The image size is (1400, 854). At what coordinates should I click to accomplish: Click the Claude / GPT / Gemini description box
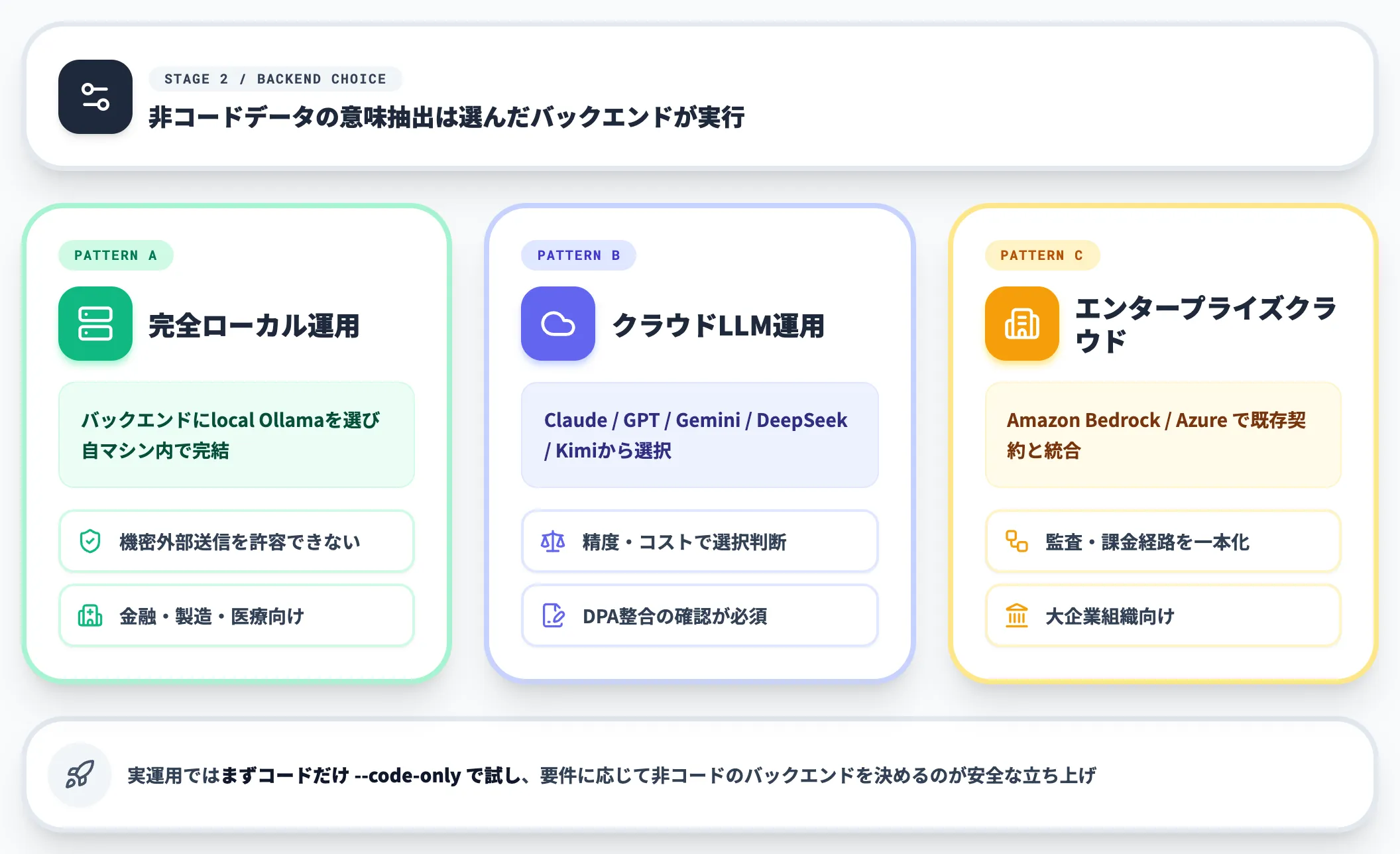pos(700,435)
